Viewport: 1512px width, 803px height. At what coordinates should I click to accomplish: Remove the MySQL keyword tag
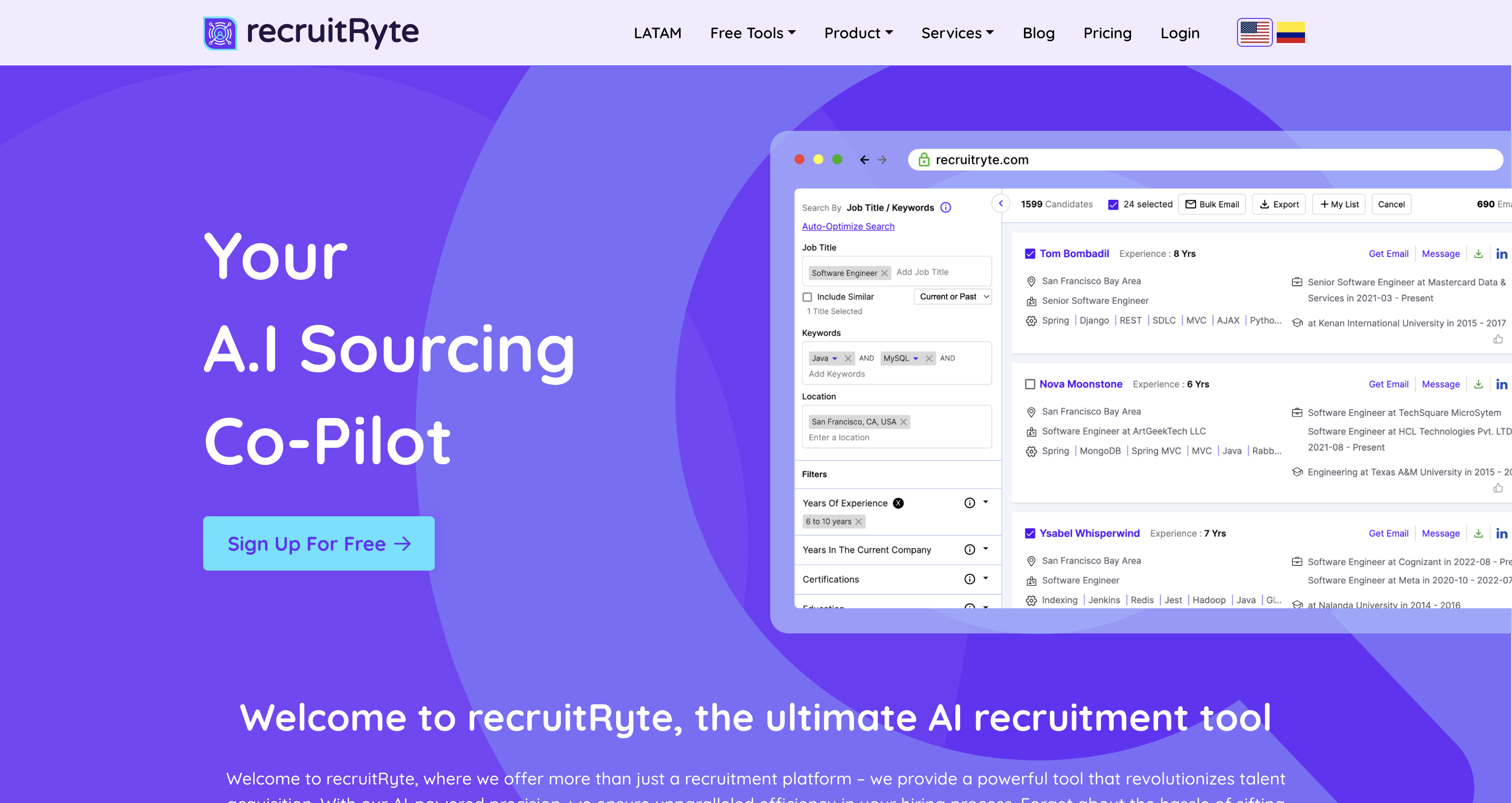click(x=928, y=358)
